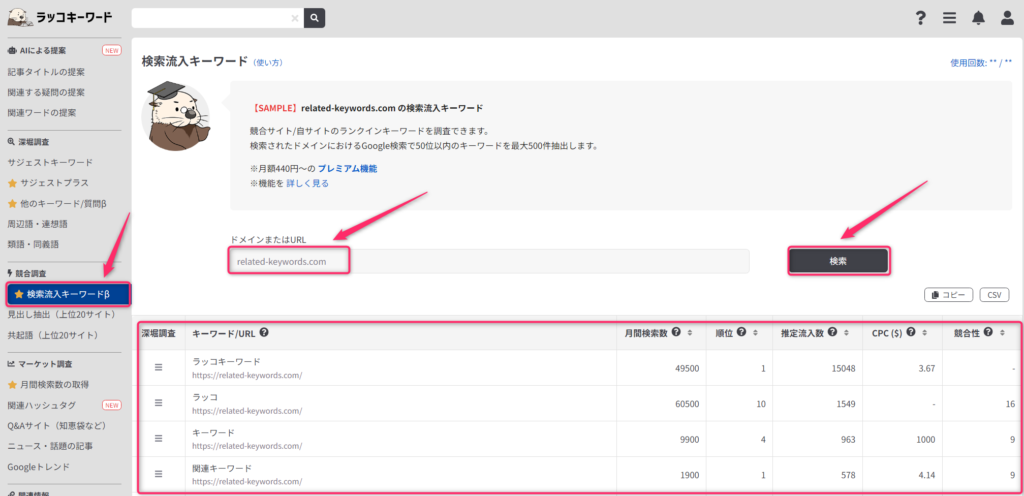
Task: Open the help question mark icon
Action: pos(921,18)
